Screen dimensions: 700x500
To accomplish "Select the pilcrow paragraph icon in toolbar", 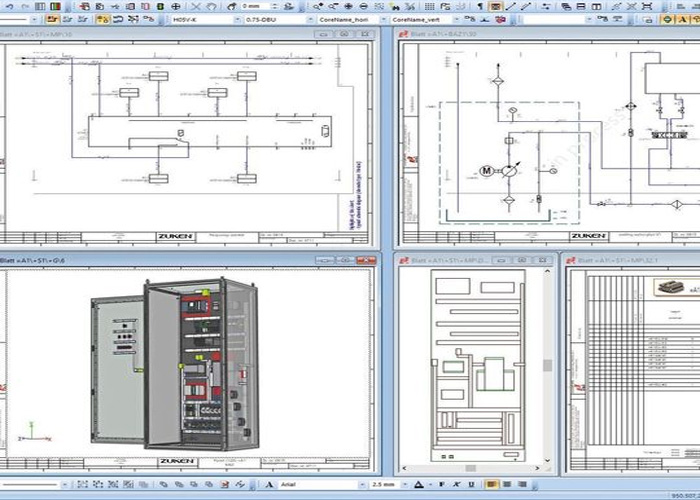I will click(x=479, y=6).
